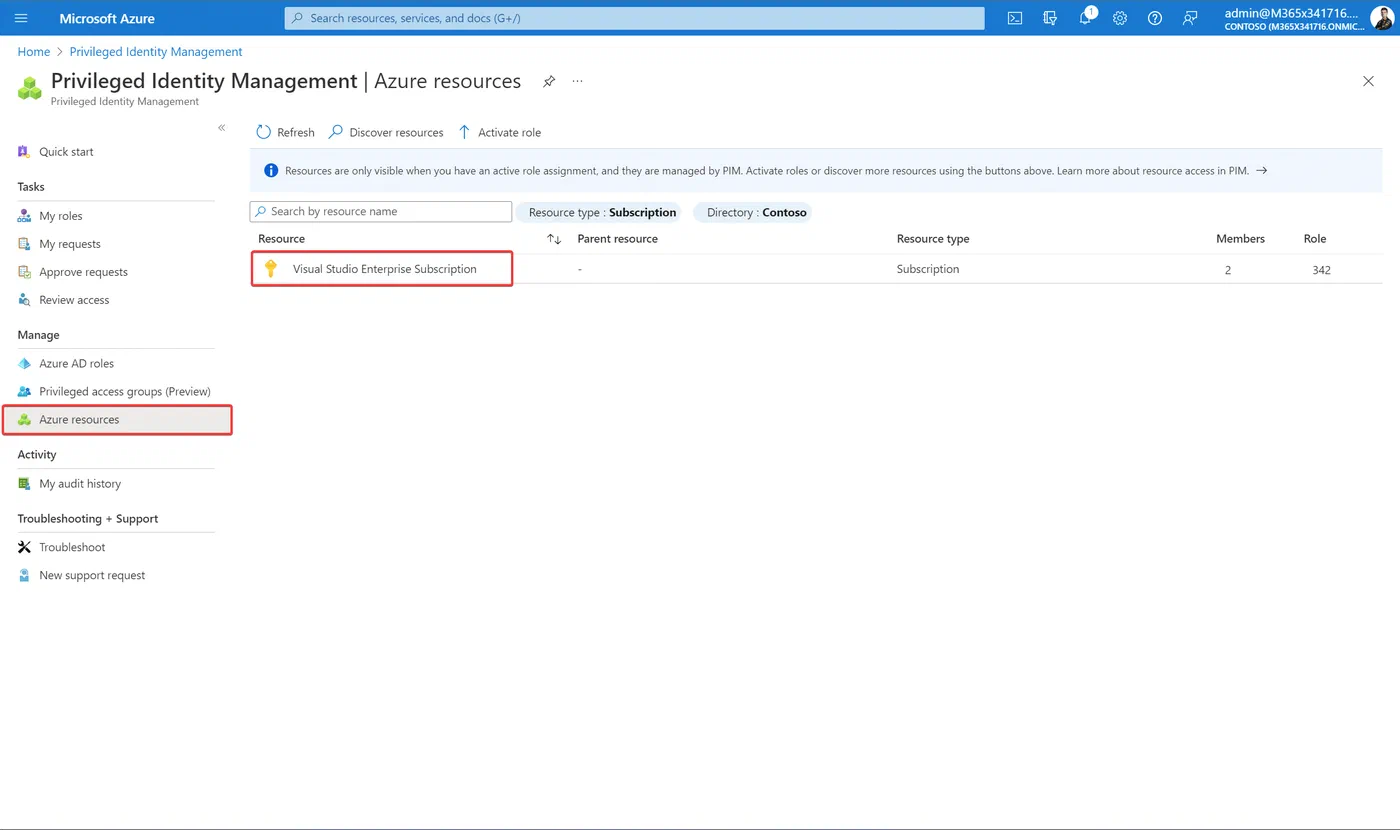
Task: Focus the Search by resource name field
Action: [381, 212]
